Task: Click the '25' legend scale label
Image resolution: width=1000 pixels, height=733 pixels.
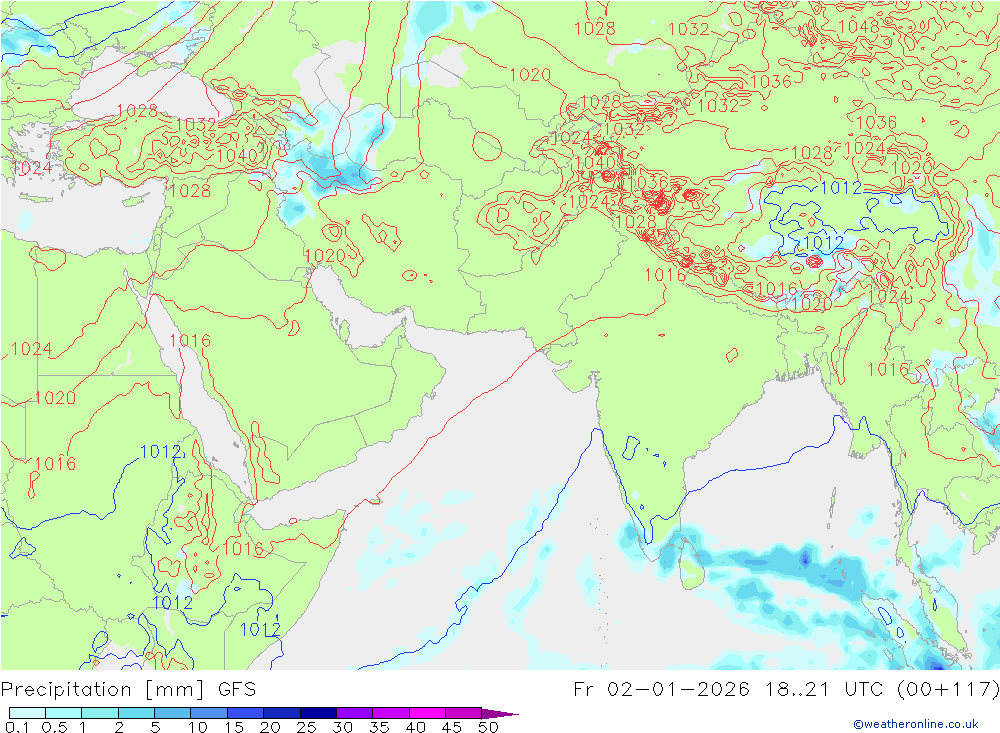Action: click(307, 727)
